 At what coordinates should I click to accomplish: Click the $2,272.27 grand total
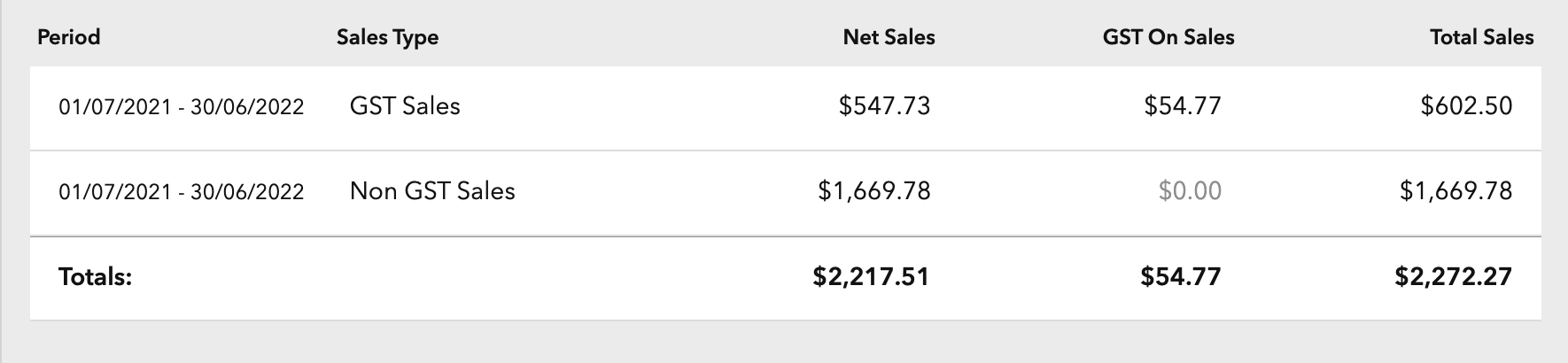1454,277
